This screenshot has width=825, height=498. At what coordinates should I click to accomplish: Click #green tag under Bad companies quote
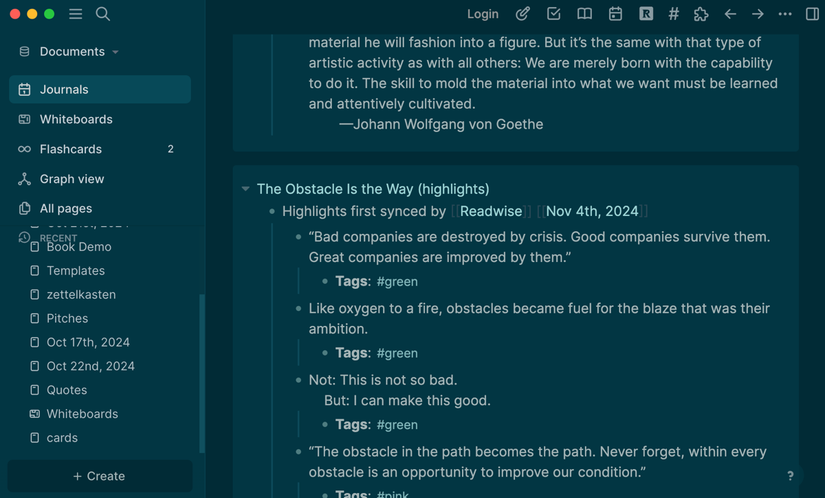397,282
